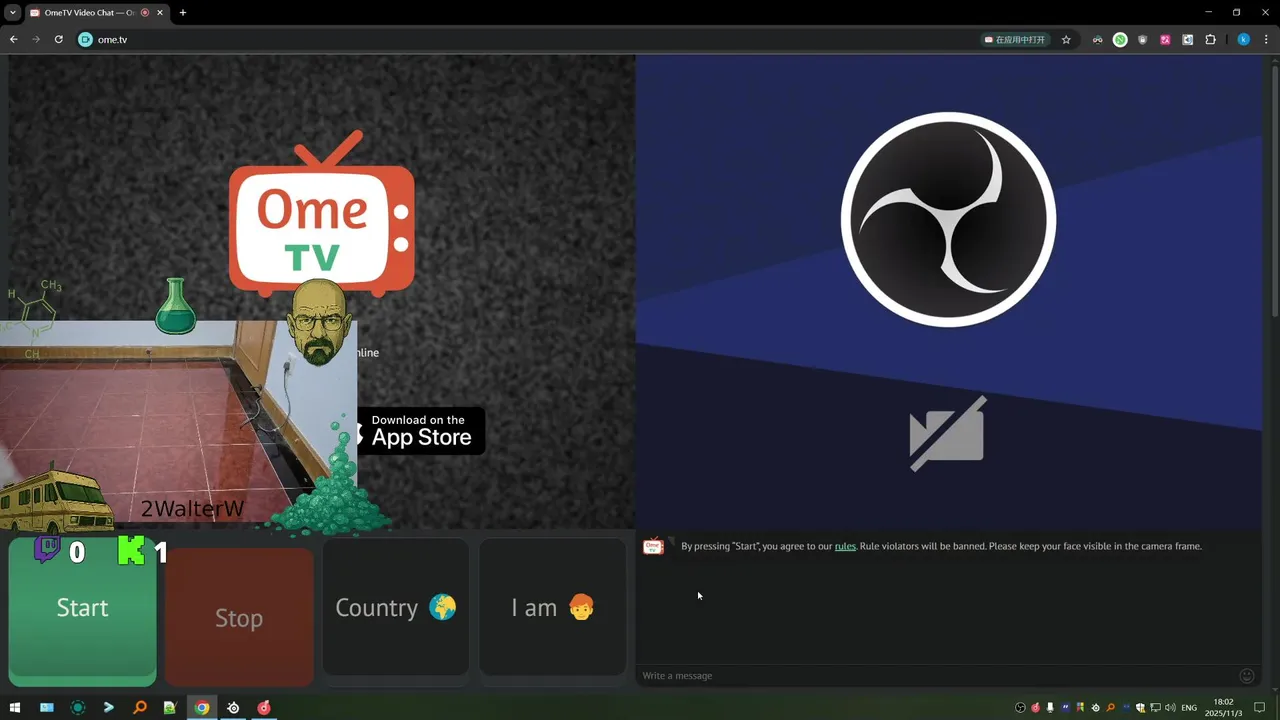1280x720 pixels.
Task: Open network settings from tray
Action: coord(1155,708)
